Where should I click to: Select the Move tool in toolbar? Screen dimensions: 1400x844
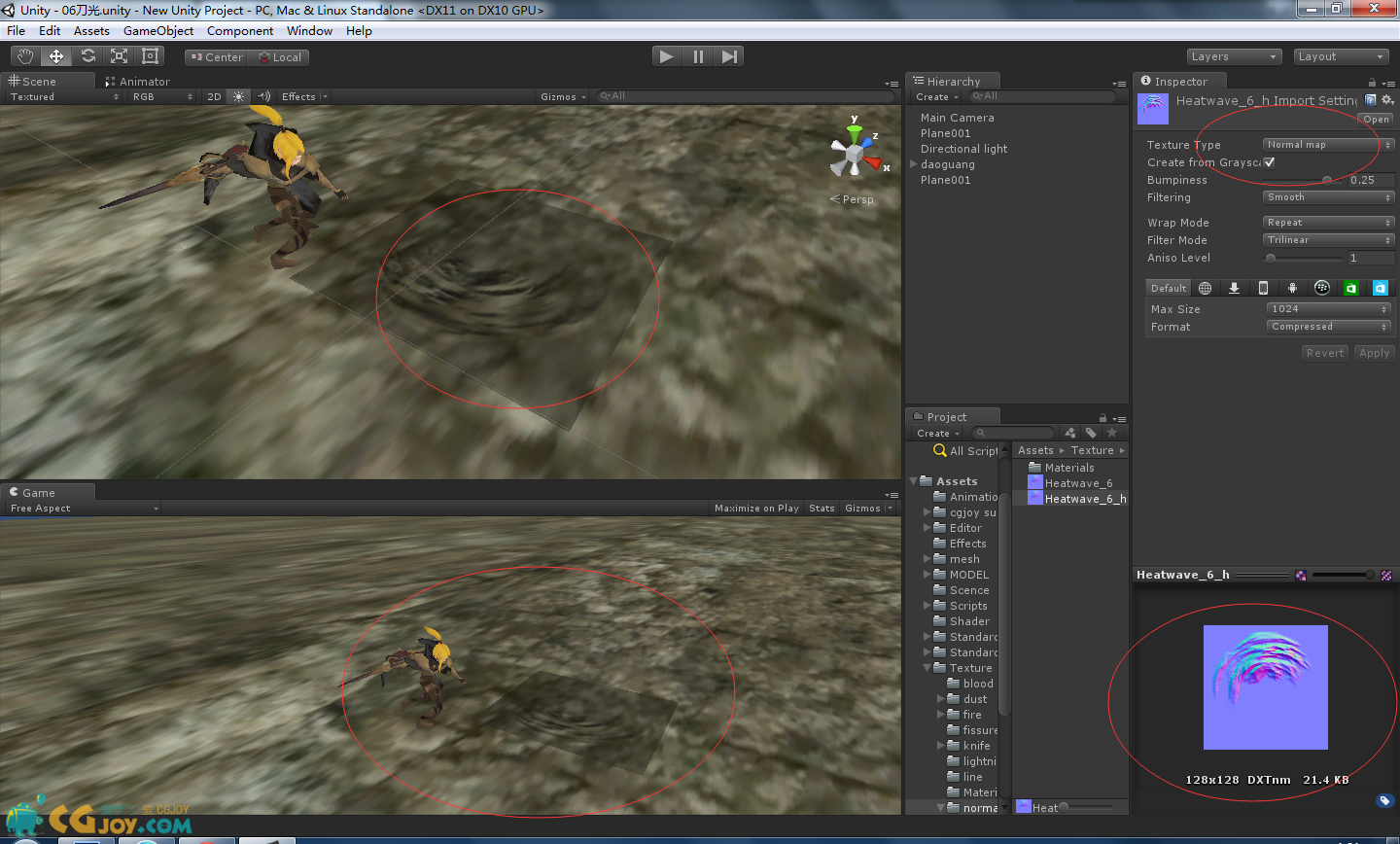(56, 56)
